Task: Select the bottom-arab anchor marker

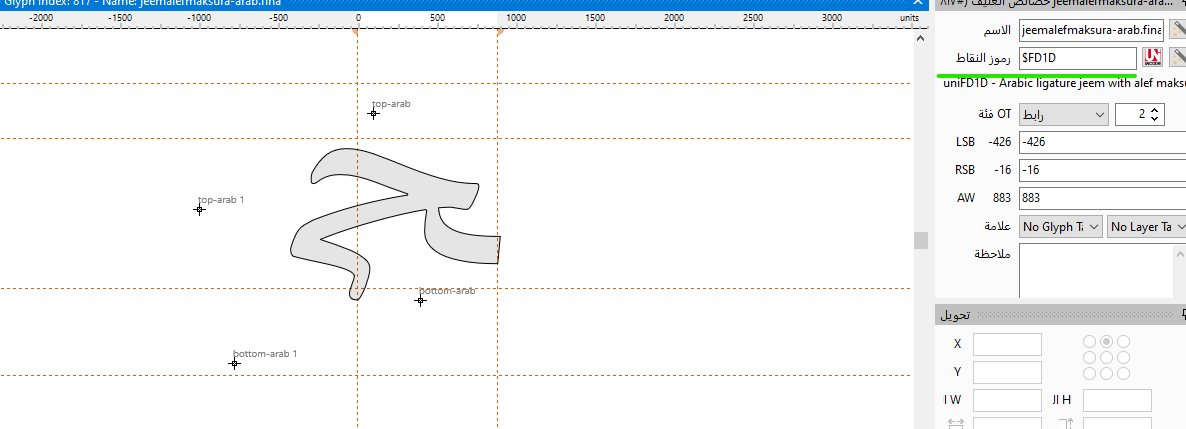Action: coord(420,300)
